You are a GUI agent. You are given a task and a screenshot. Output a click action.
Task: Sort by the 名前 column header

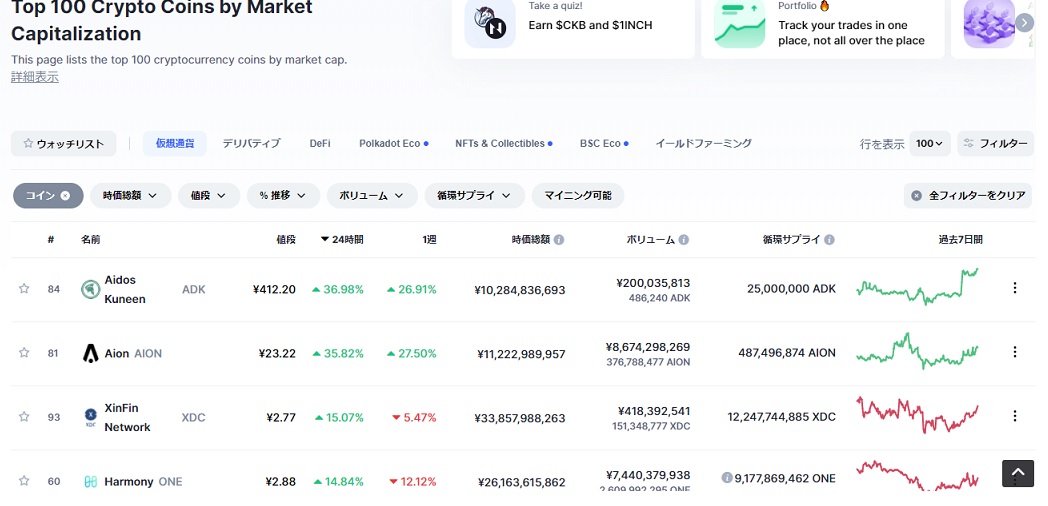click(91, 239)
